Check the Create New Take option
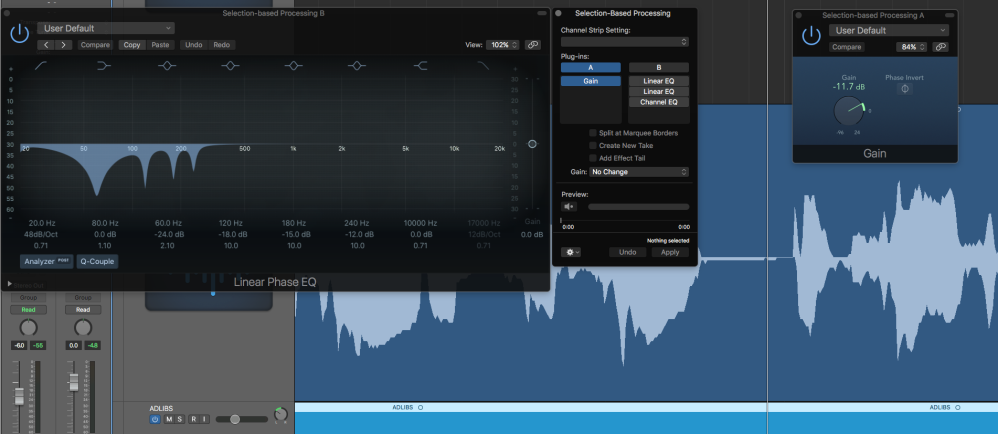 click(593, 145)
